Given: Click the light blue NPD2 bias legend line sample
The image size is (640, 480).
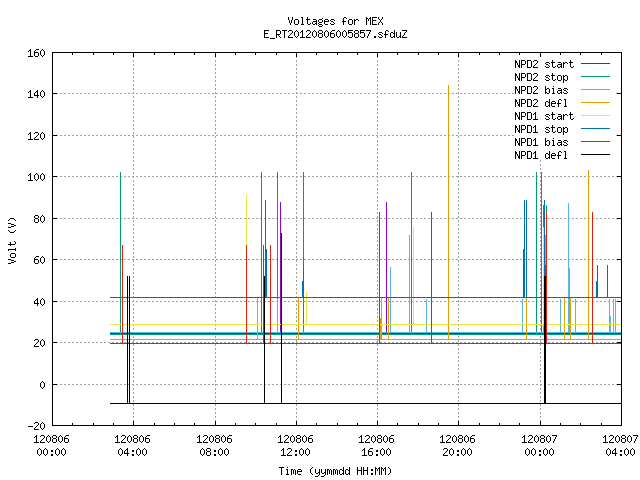Looking at the screenshot, I should [595, 90].
